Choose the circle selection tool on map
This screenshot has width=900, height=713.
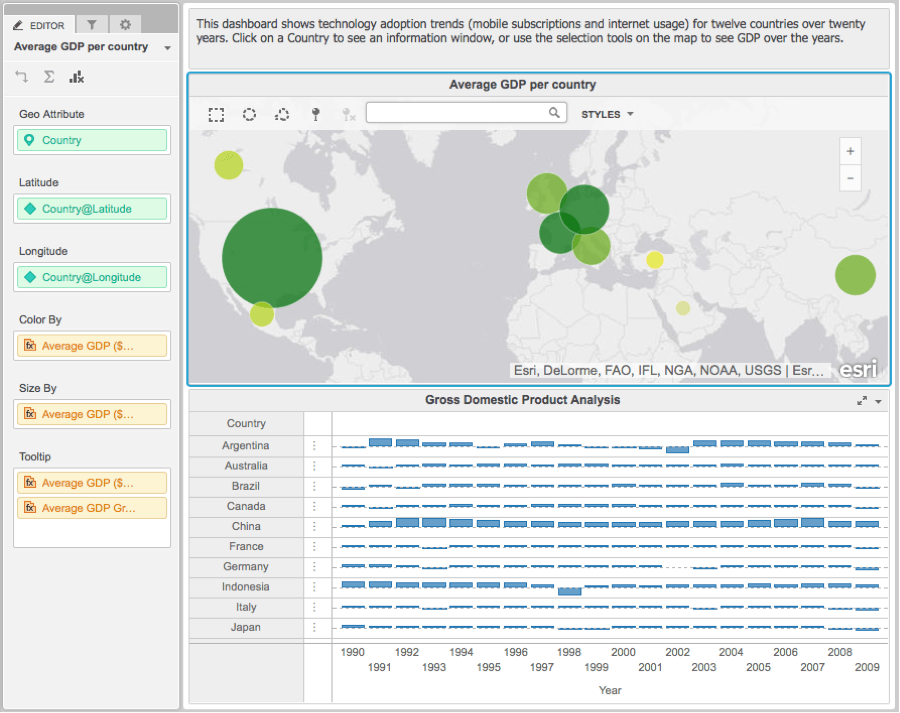pos(249,115)
